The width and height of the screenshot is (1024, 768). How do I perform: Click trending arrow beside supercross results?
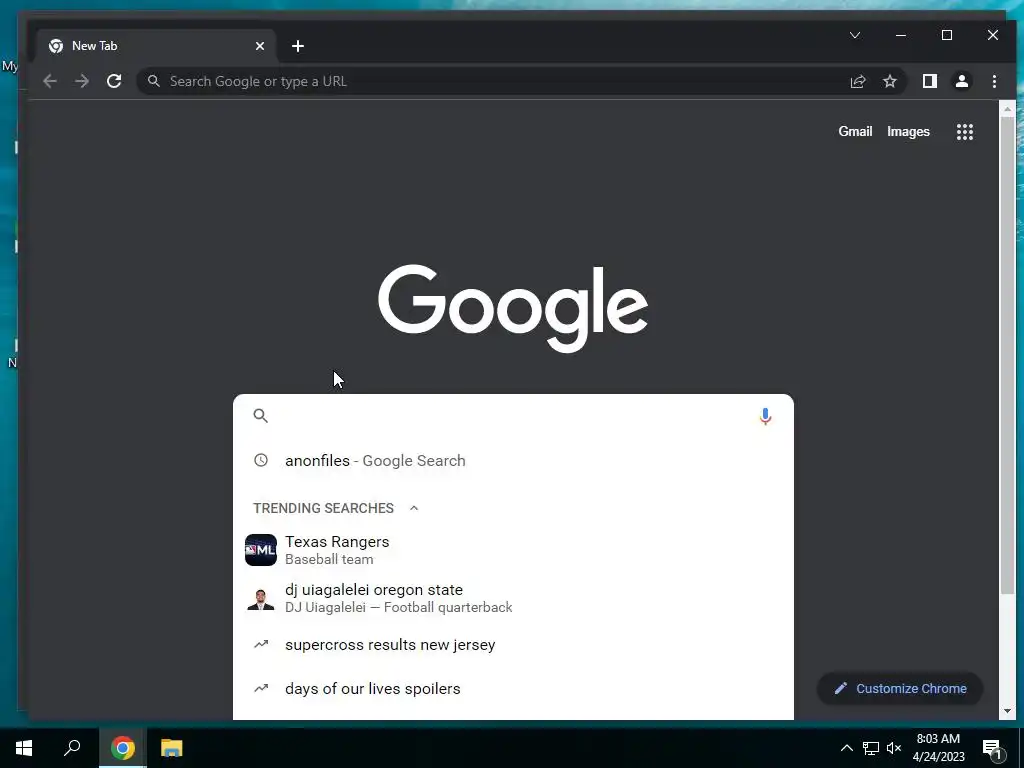[261, 645]
